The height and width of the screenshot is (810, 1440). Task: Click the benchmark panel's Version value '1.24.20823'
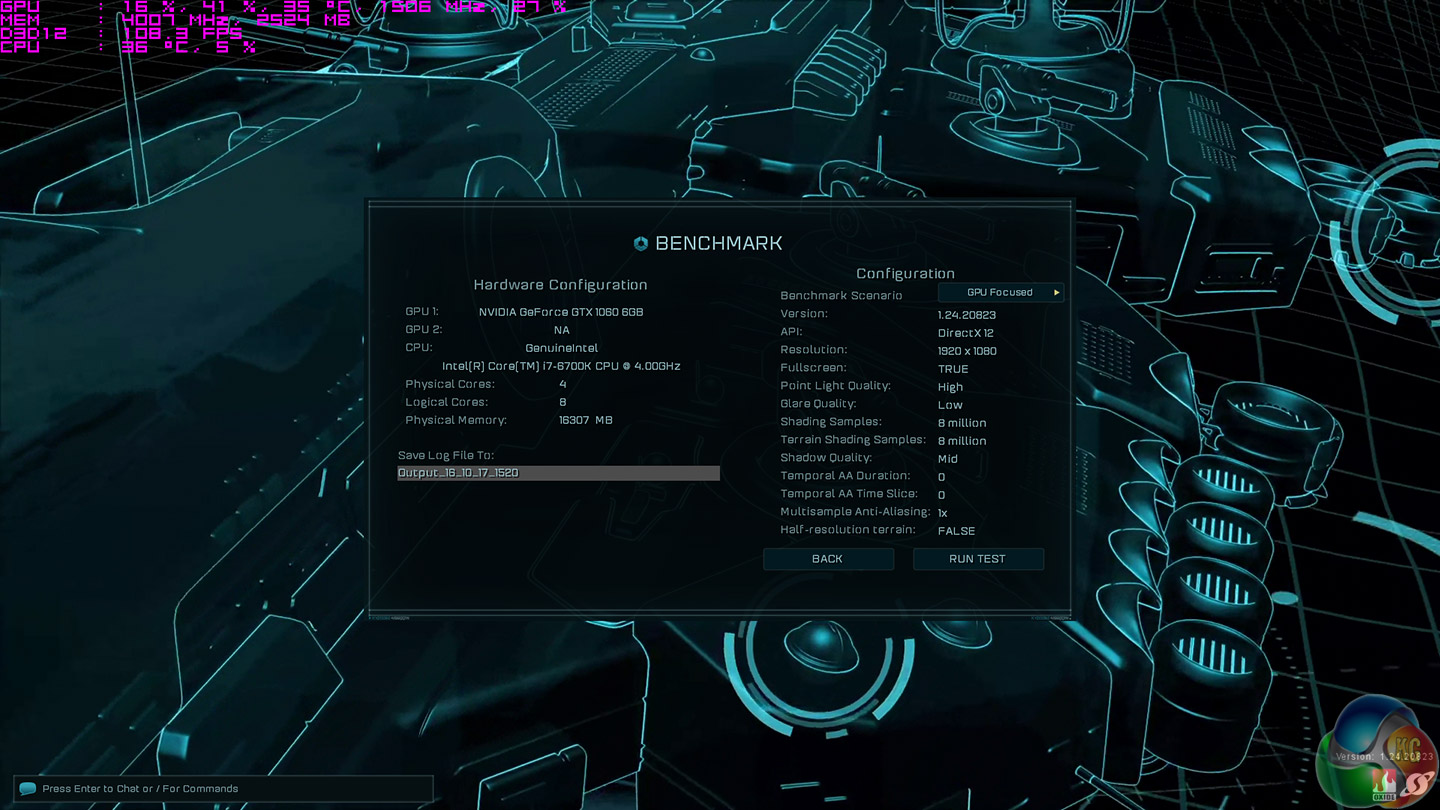[967, 315]
